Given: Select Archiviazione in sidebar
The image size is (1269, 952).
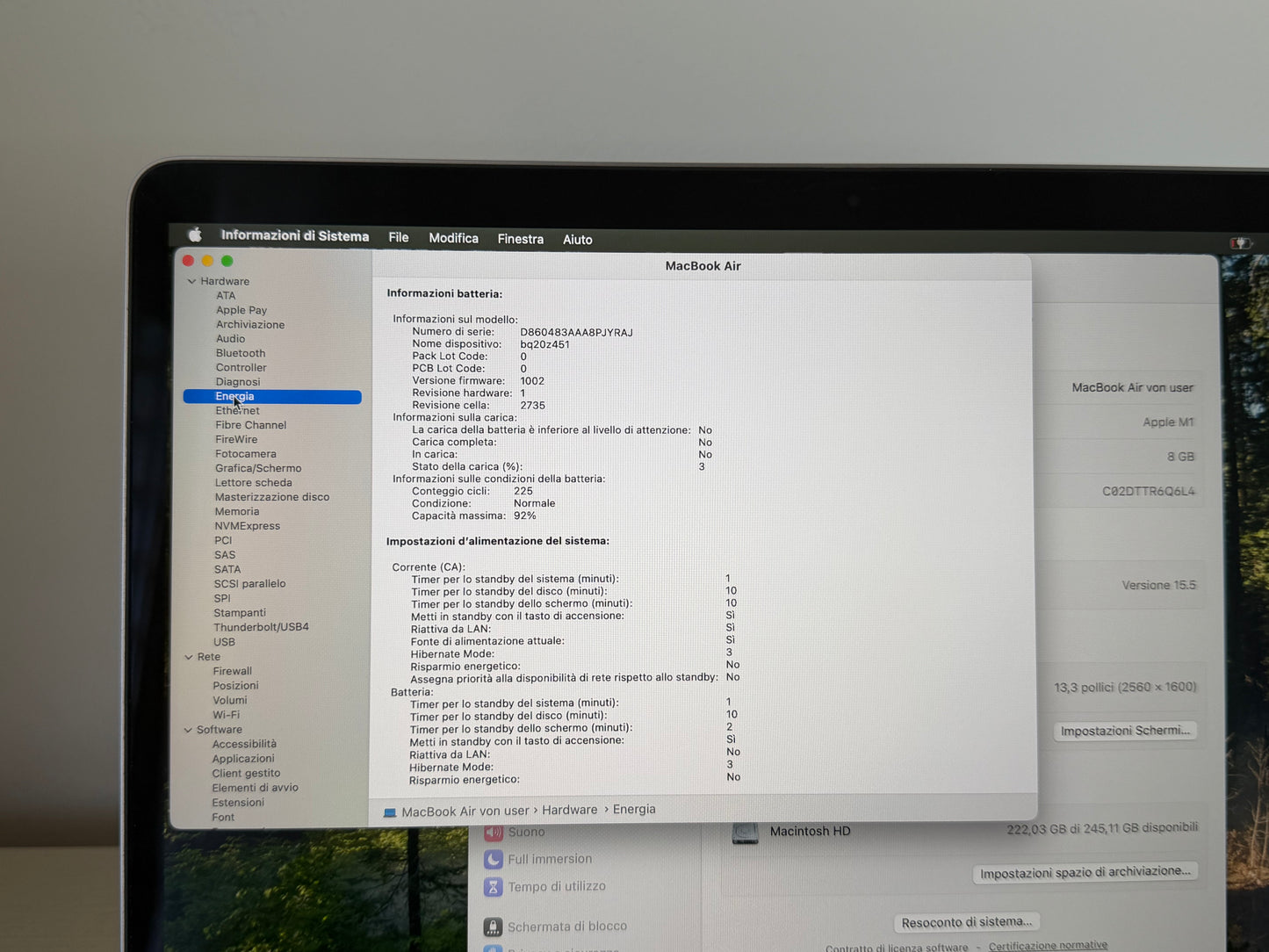Looking at the screenshot, I should [250, 325].
